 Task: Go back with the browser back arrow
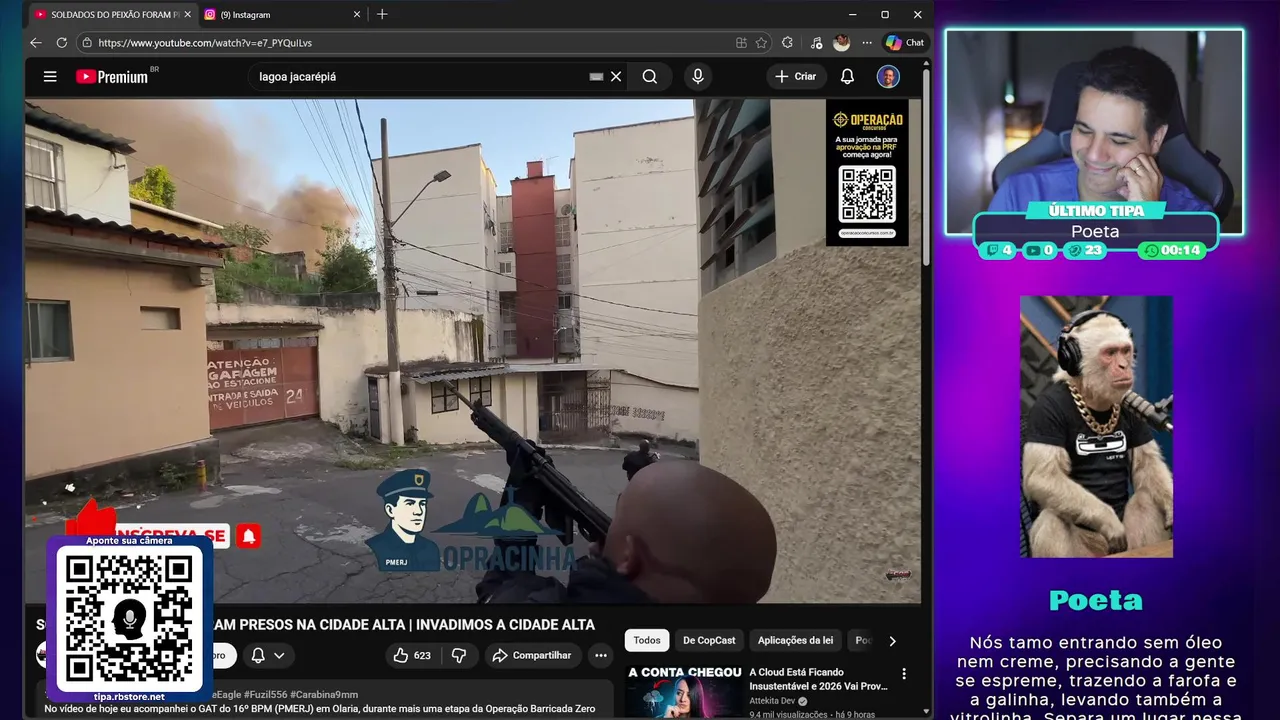pos(36,43)
